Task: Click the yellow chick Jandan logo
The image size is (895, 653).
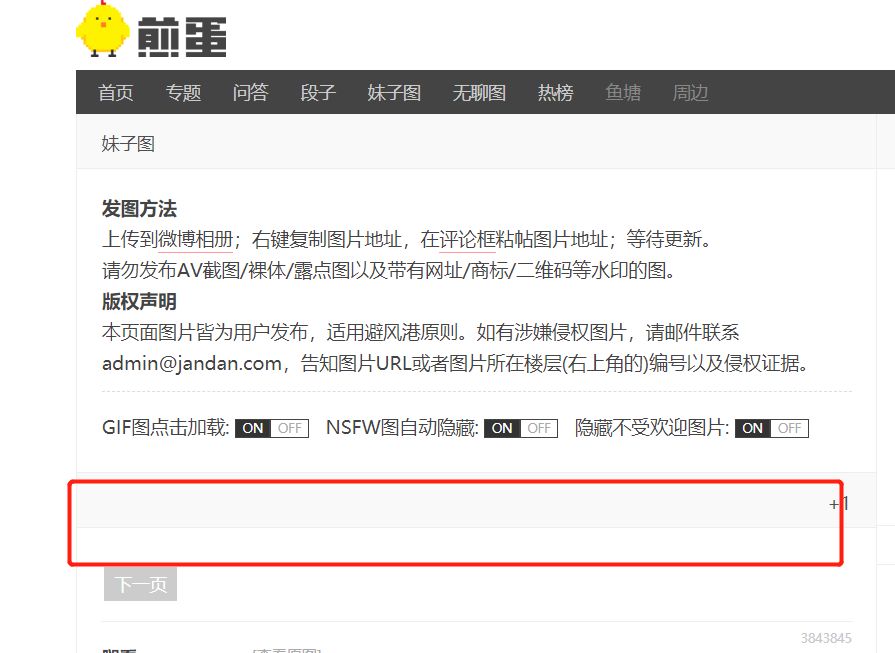Action: click(103, 29)
